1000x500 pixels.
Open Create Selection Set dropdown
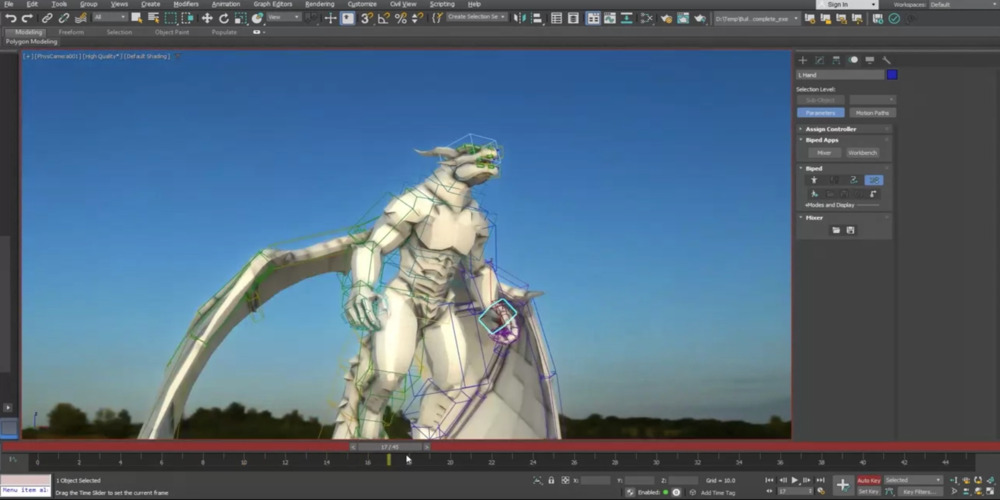pos(477,17)
